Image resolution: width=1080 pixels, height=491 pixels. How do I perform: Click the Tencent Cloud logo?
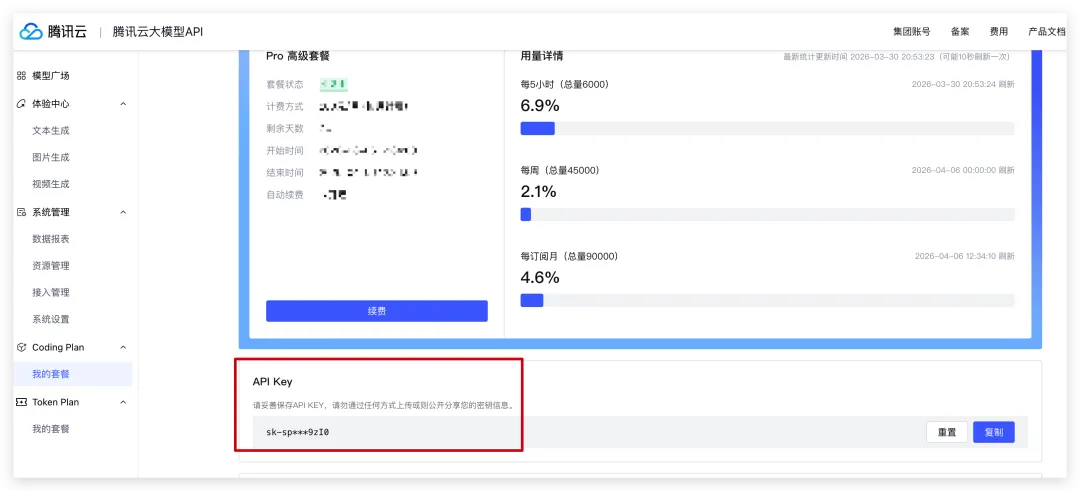tap(53, 32)
